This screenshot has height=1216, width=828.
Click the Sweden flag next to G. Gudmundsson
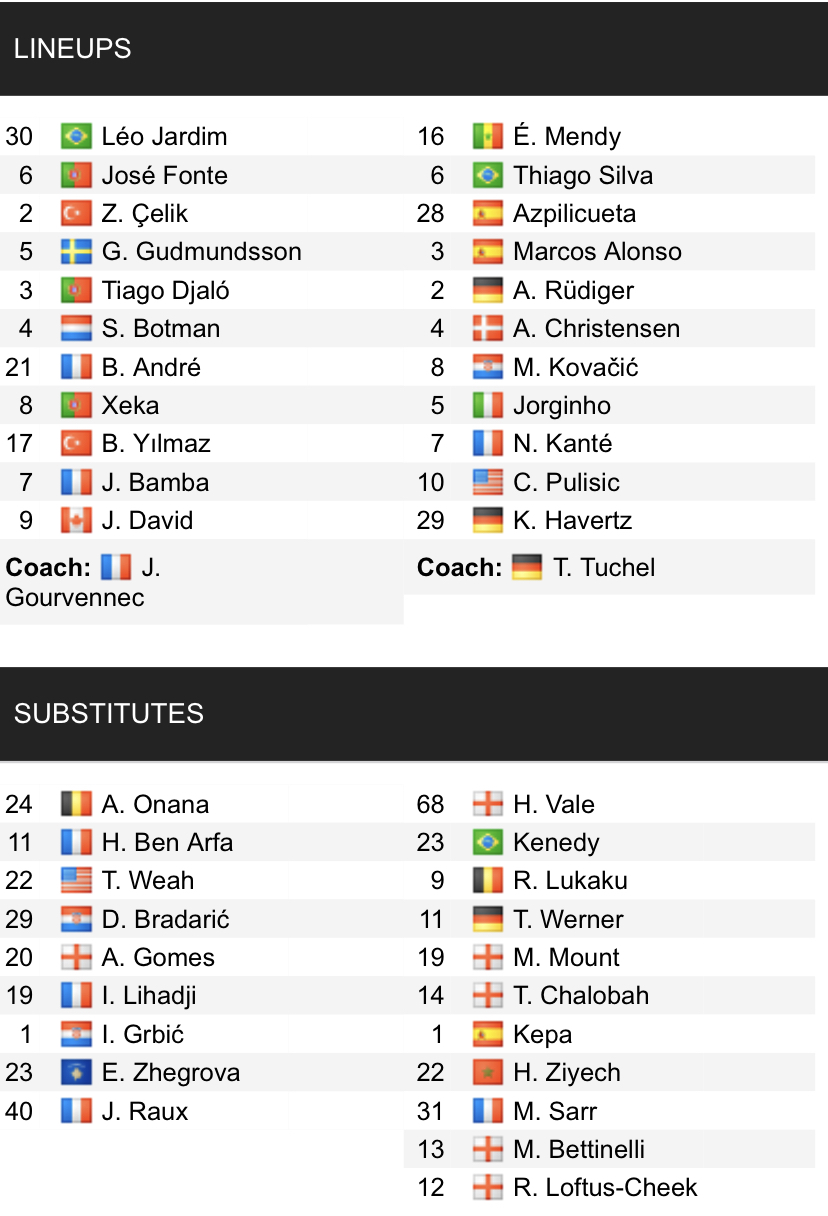point(76,251)
